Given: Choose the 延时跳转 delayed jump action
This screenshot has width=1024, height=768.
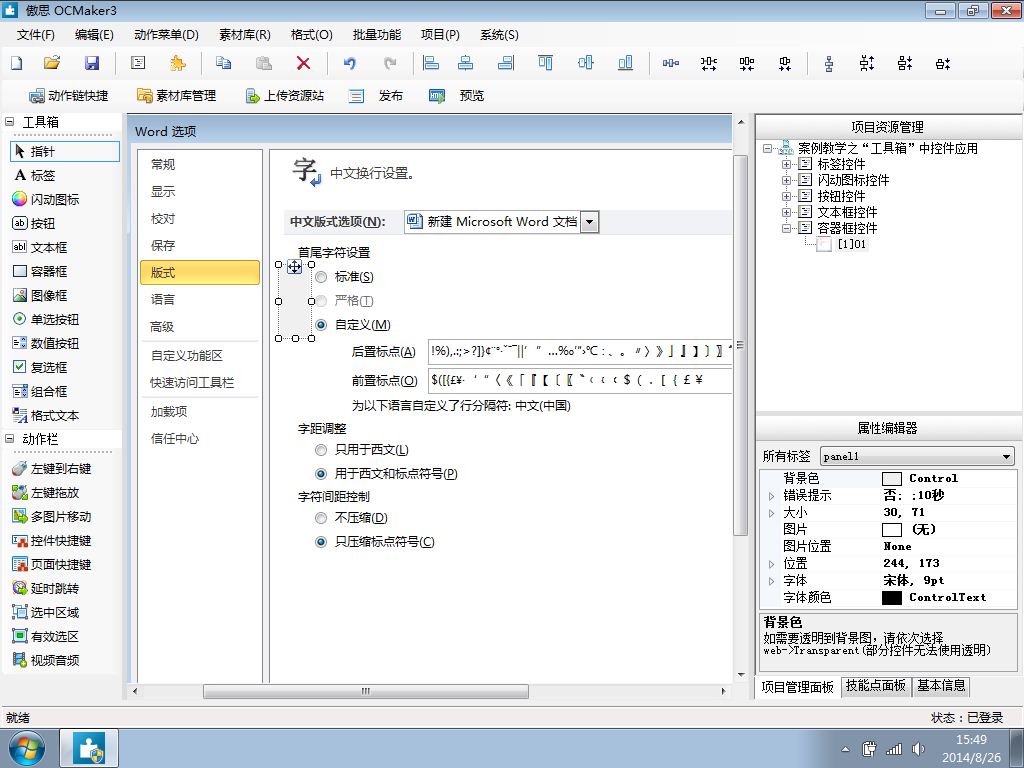Looking at the screenshot, I should [x=46, y=588].
